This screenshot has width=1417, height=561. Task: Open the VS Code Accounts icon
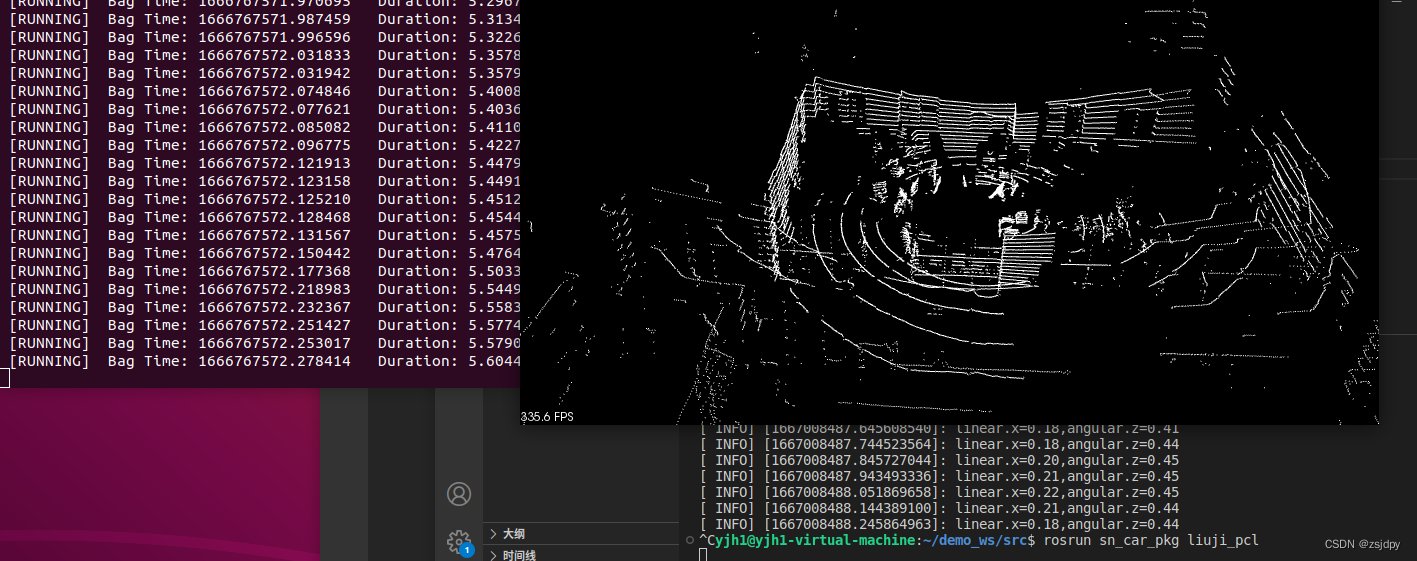coord(459,494)
